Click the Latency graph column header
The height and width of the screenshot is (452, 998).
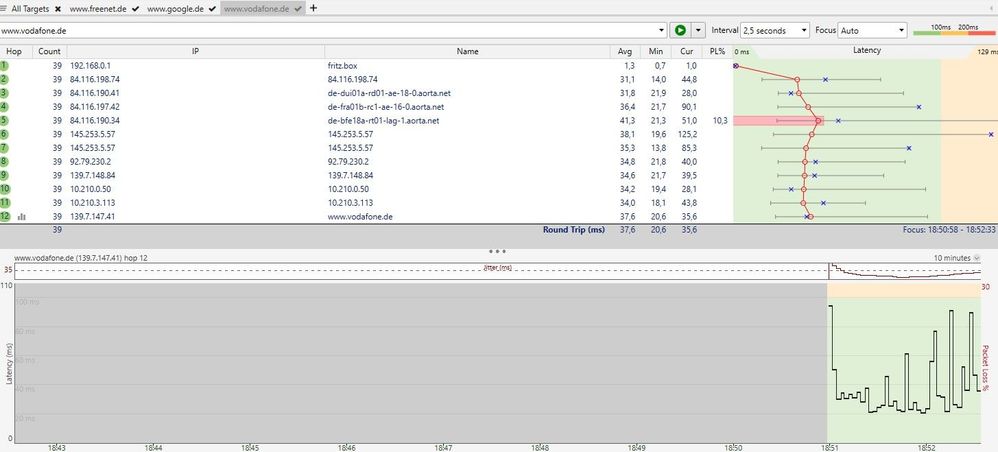867,51
